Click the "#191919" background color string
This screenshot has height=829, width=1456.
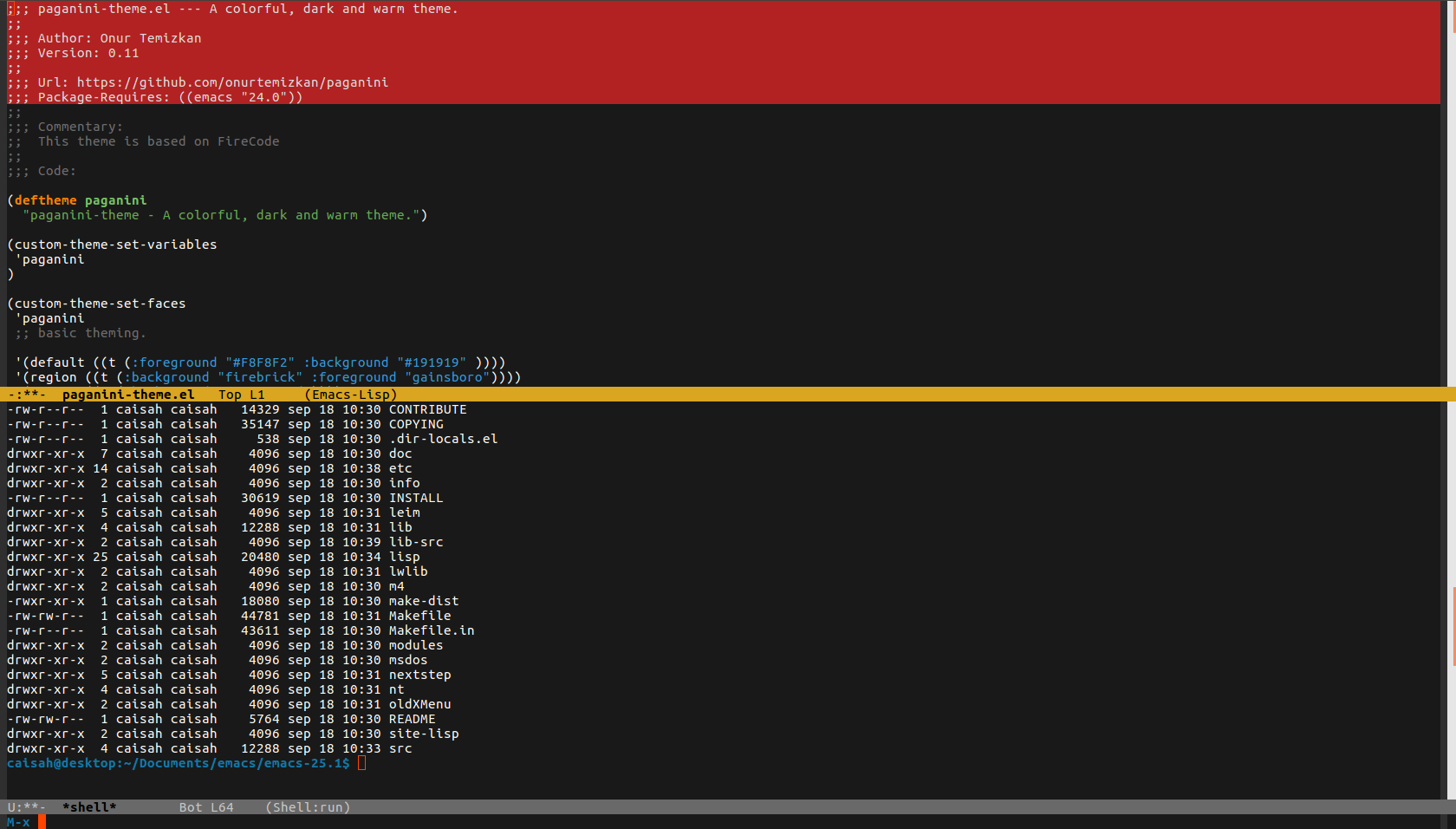point(432,362)
